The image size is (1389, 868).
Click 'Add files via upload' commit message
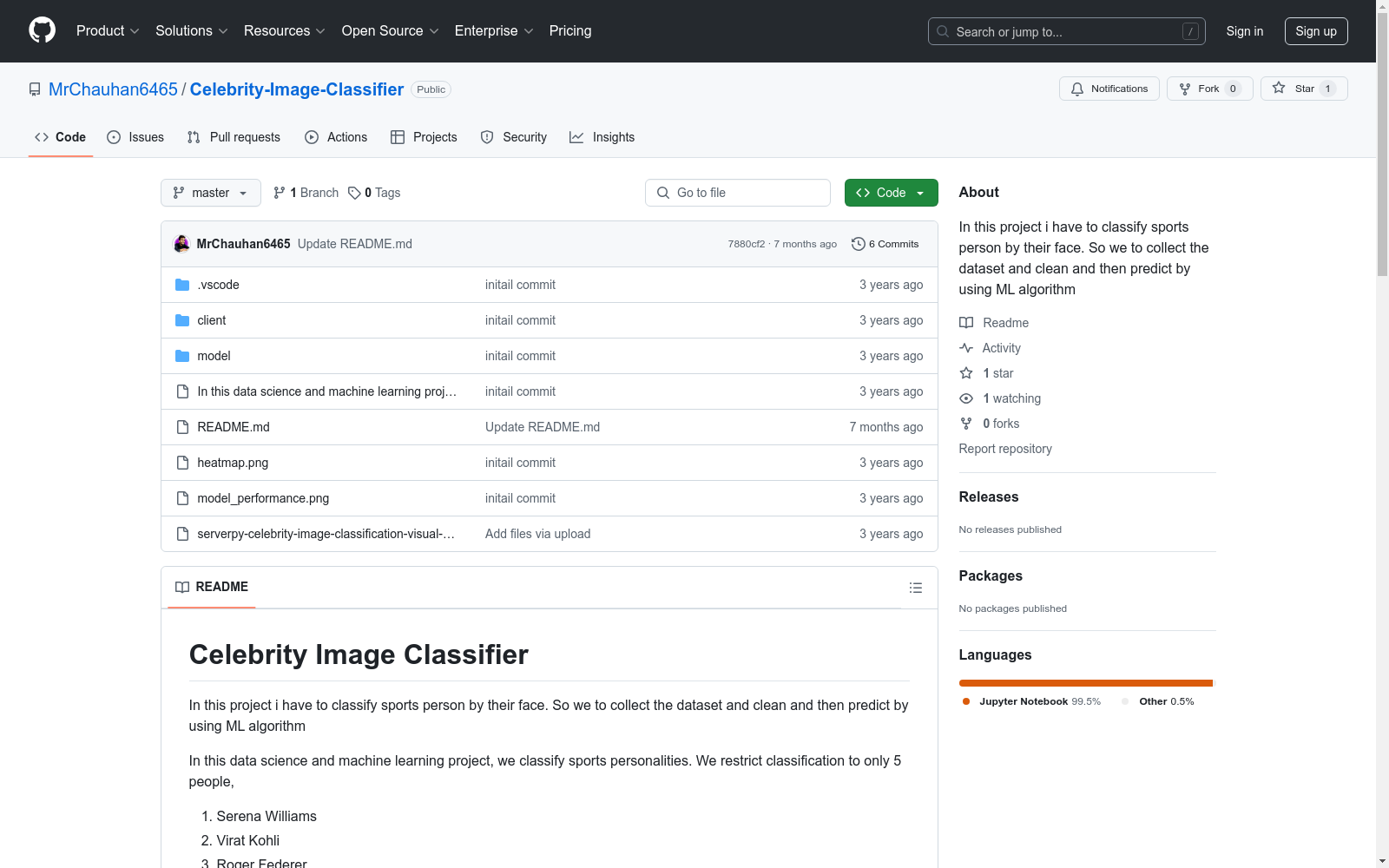[537, 534]
